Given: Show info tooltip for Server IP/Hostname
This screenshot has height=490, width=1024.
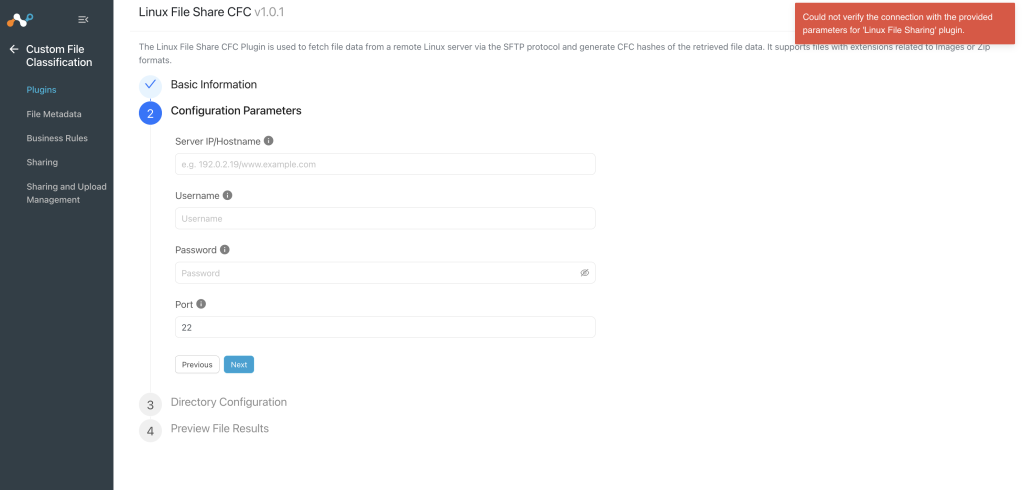Looking at the screenshot, I should (x=268, y=140).
